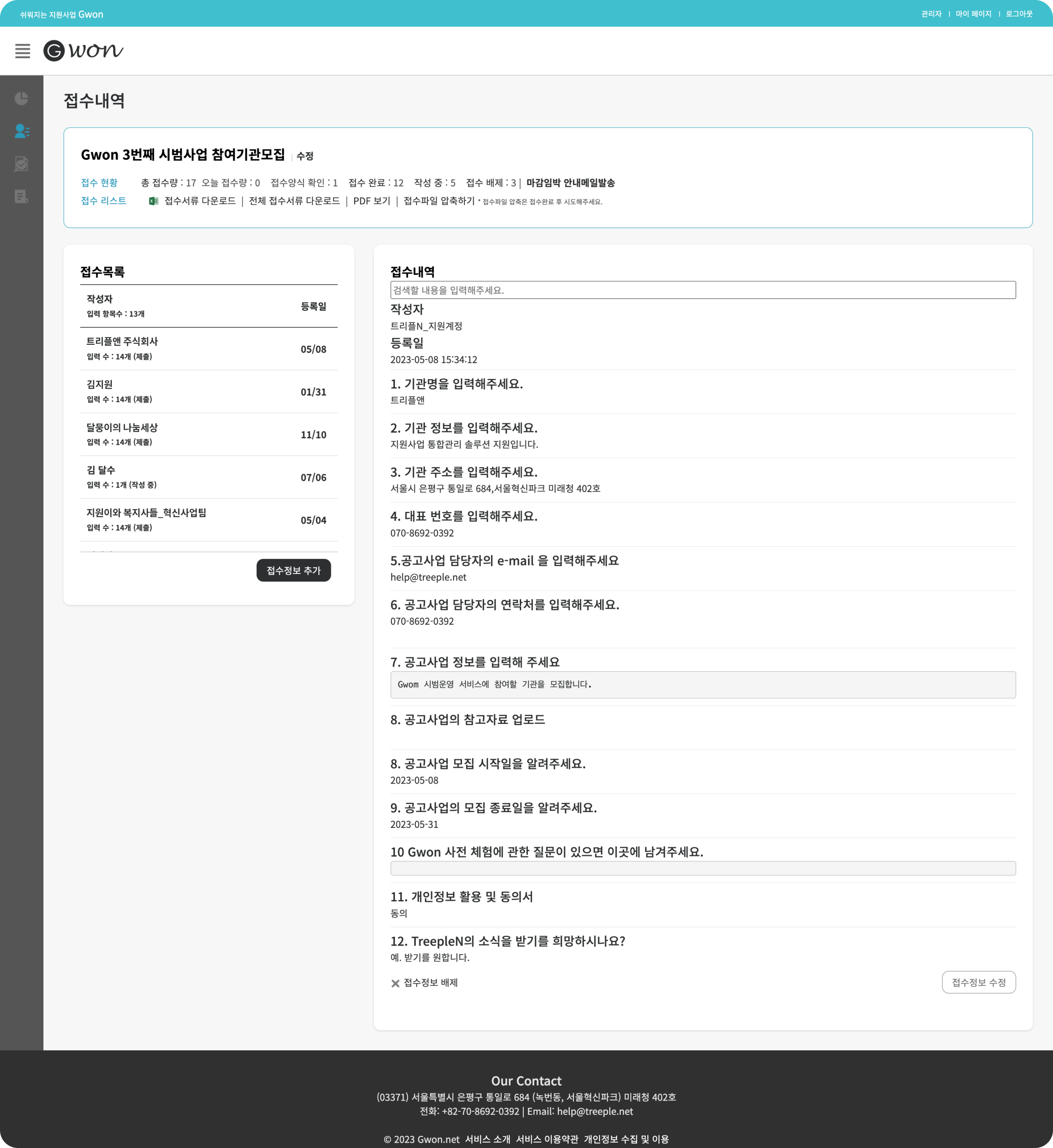
Task: Open 지원이와 복지사들_혁신사업팀 entry
Action: click(x=209, y=519)
